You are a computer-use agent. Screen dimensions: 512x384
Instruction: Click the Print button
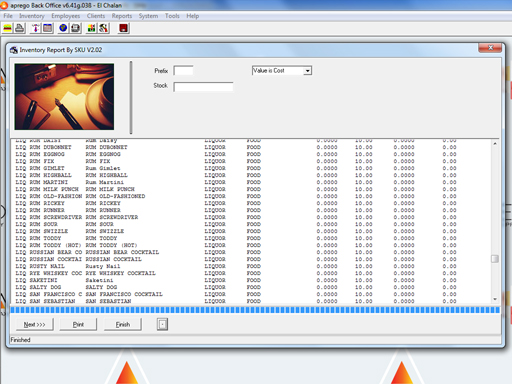(78, 324)
